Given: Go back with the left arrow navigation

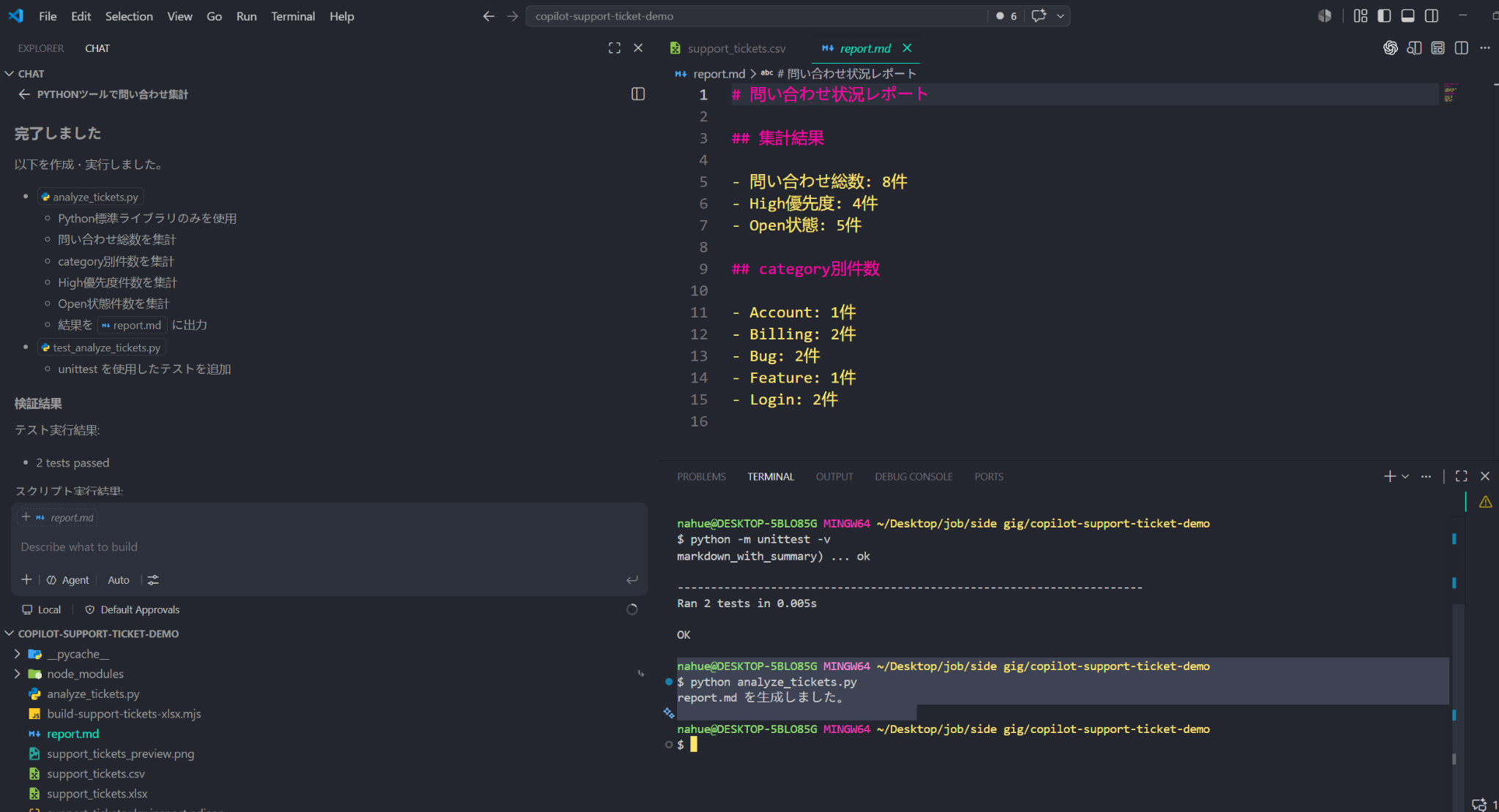Looking at the screenshot, I should [488, 15].
